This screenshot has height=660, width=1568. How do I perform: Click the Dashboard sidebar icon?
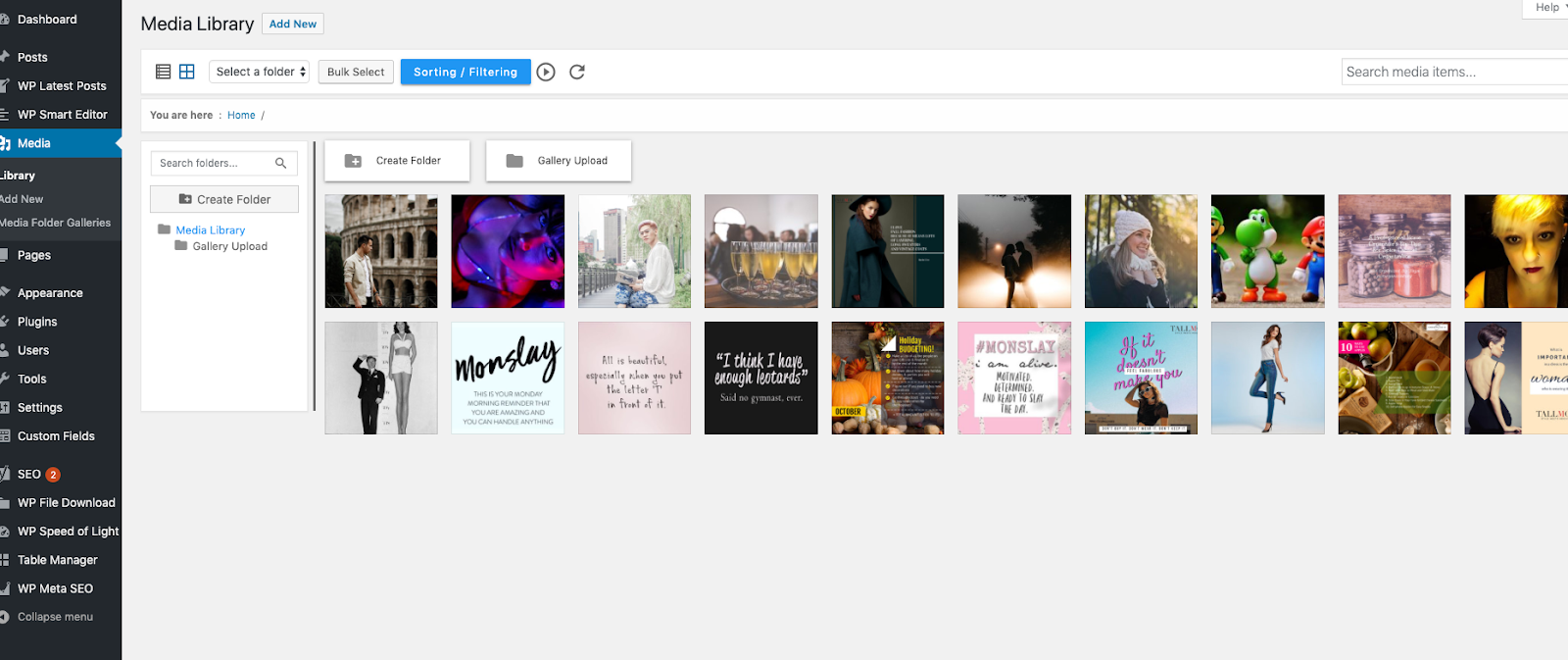pyautogui.click(x=4, y=20)
